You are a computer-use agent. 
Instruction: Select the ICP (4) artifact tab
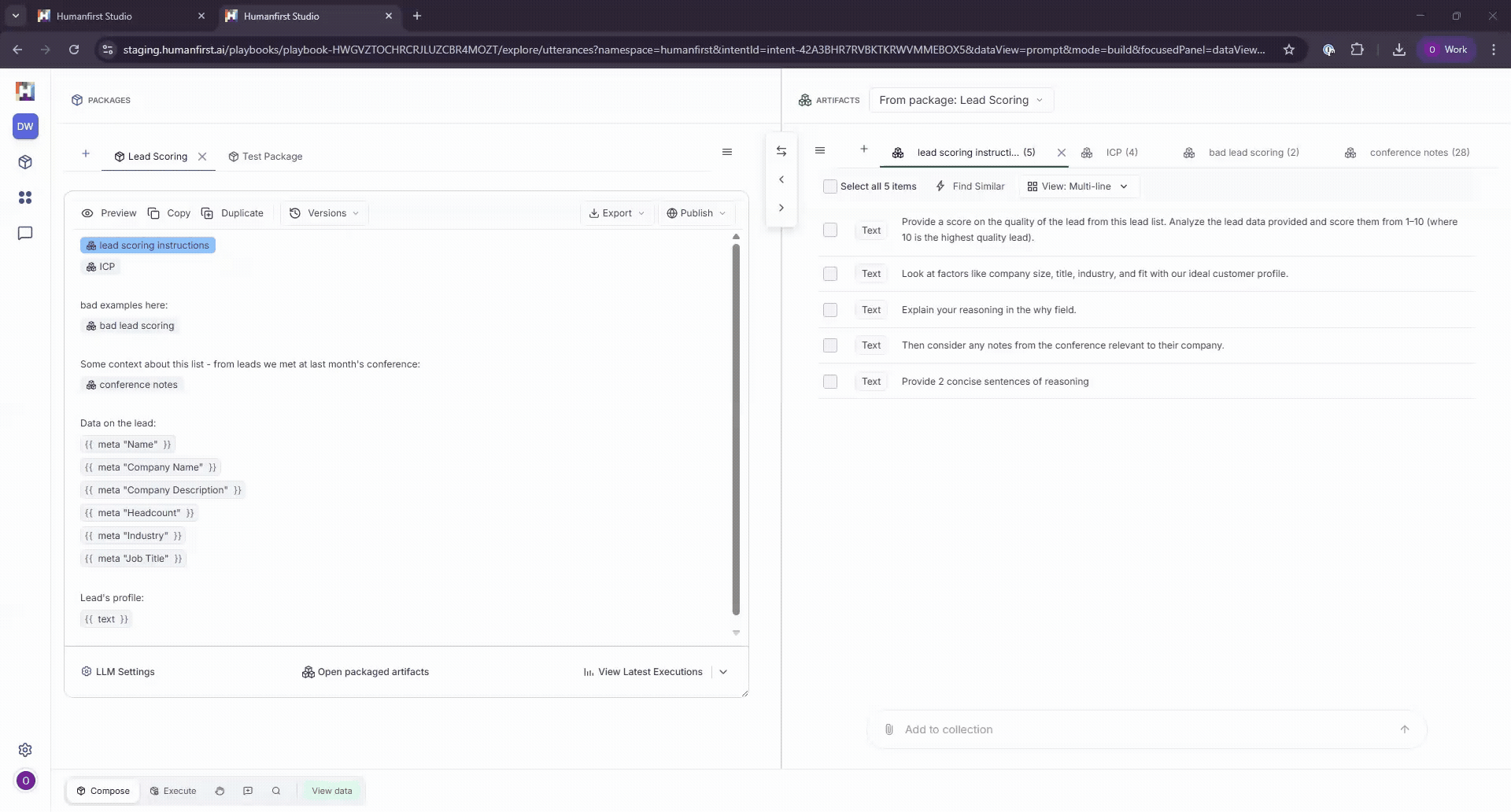coord(1121,152)
